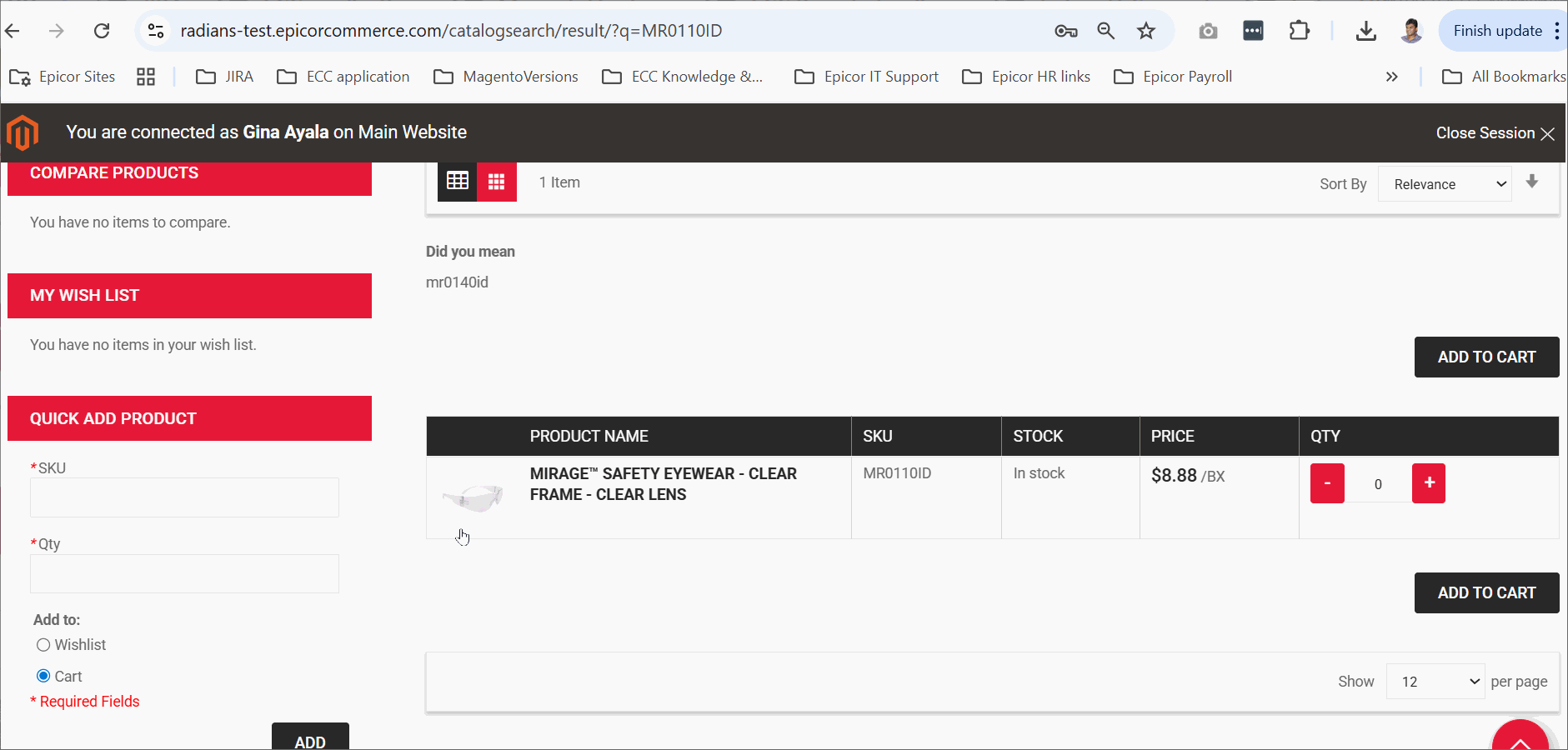Decrease quantity with minus button
The width and height of the screenshot is (1568, 750).
tap(1327, 483)
